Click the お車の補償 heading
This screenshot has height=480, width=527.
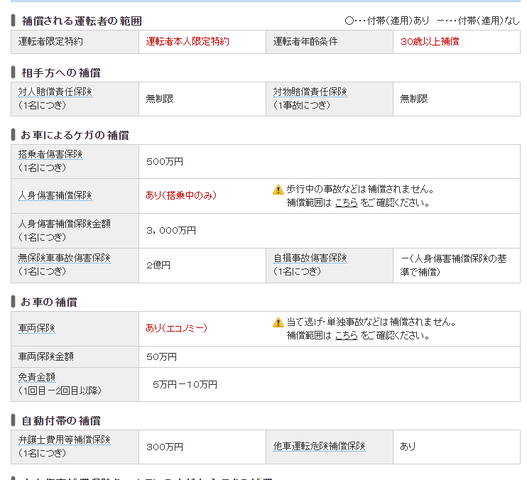[x=49, y=302]
